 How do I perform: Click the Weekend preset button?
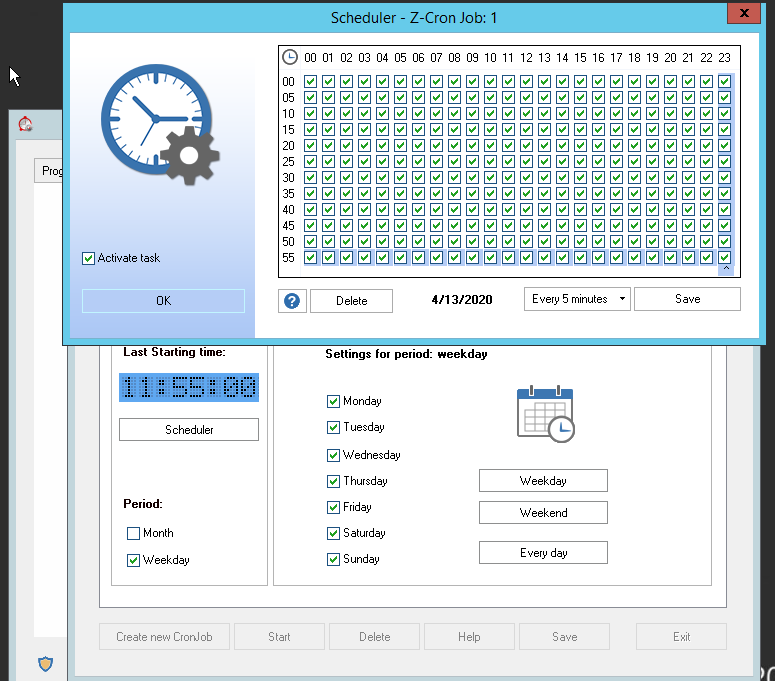[x=543, y=512]
